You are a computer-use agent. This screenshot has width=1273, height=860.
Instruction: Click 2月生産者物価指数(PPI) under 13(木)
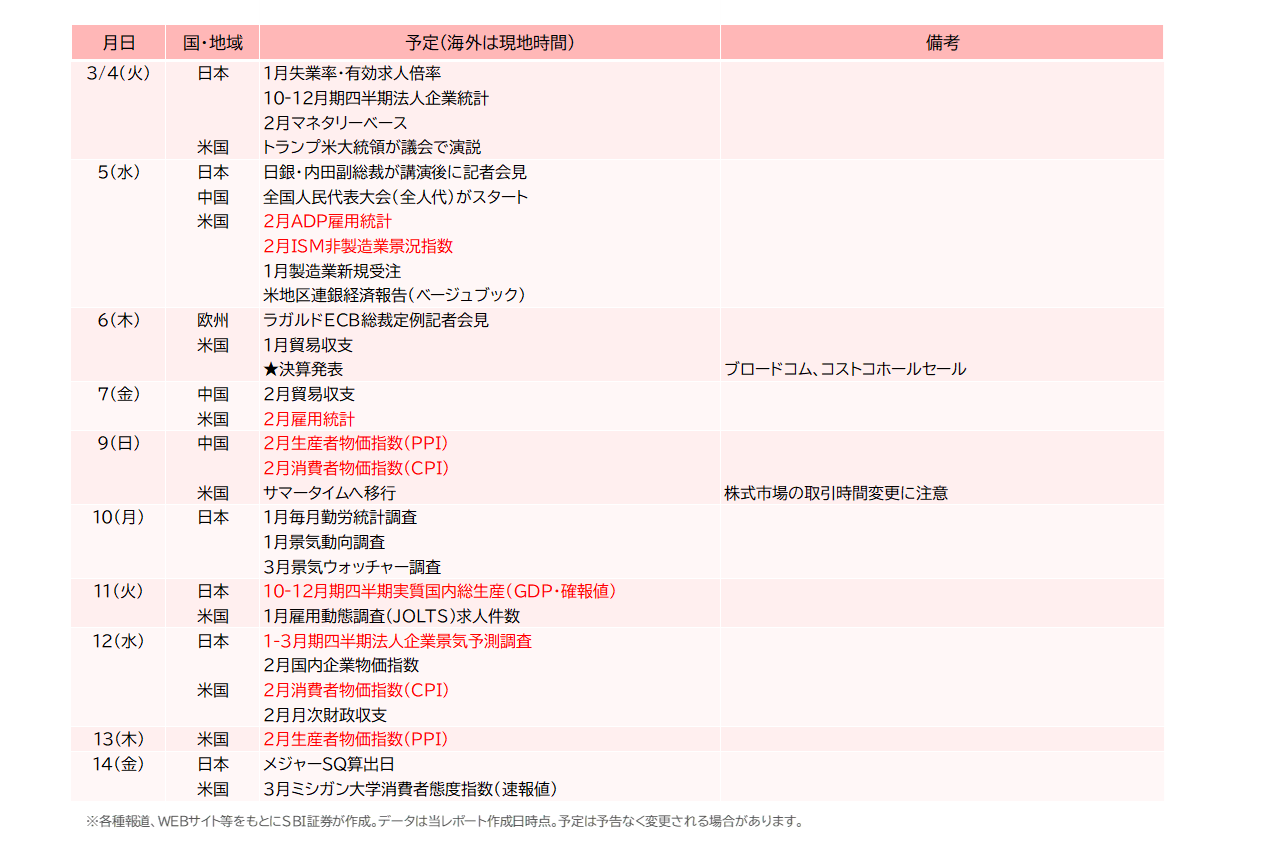click(355, 739)
